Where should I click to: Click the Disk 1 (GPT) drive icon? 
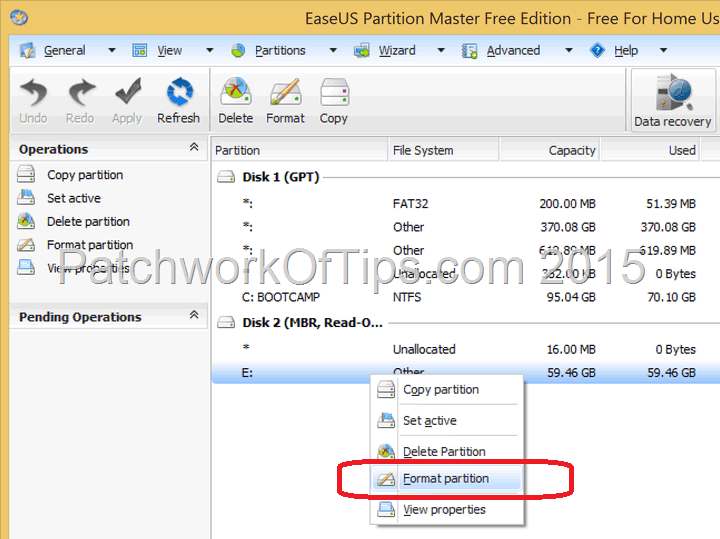(x=226, y=177)
